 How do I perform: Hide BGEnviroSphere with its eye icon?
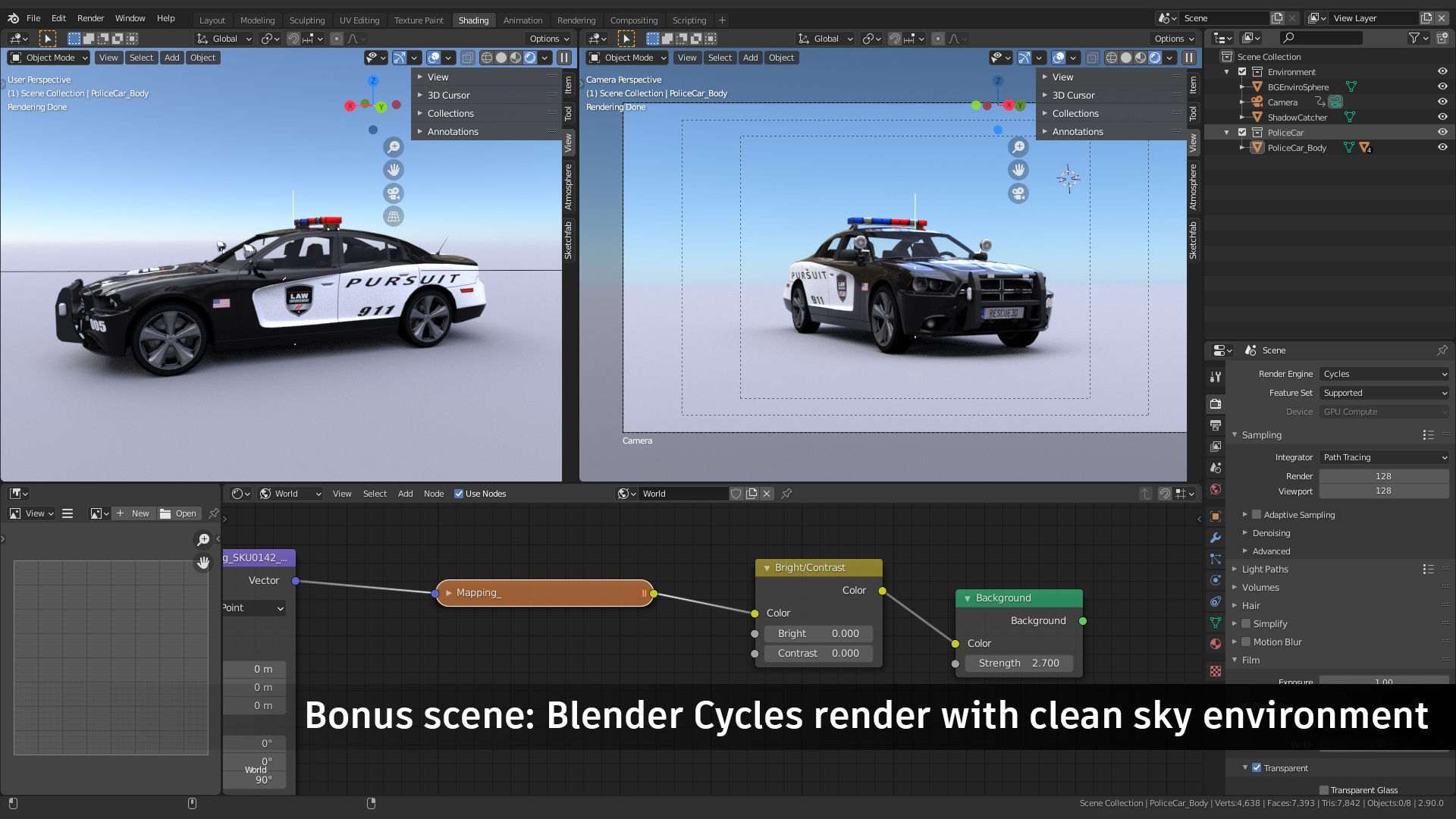coord(1442,86)
